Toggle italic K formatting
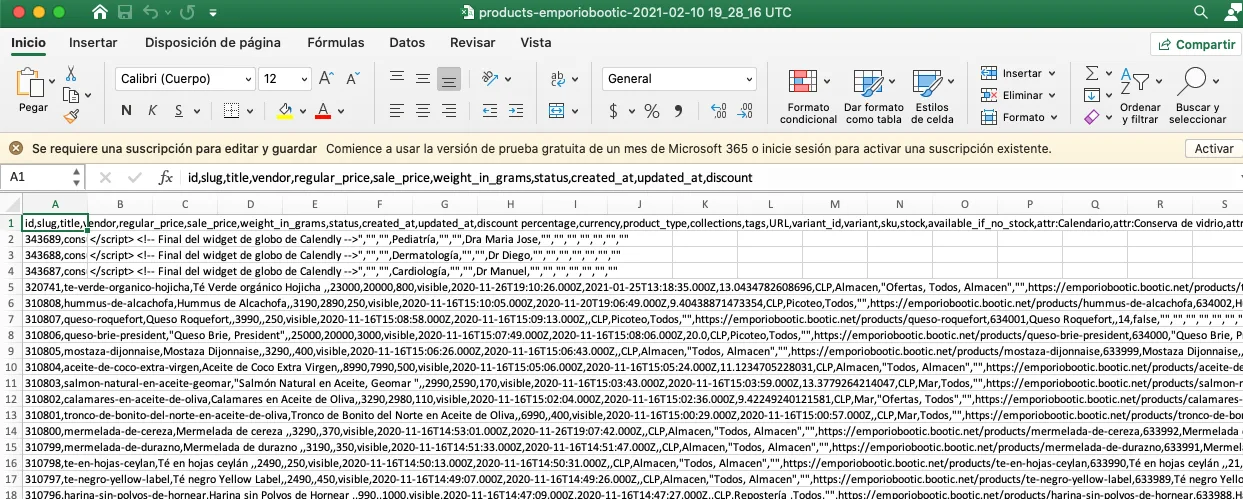This screenshot has height=499, width=1243. [153, 110]
